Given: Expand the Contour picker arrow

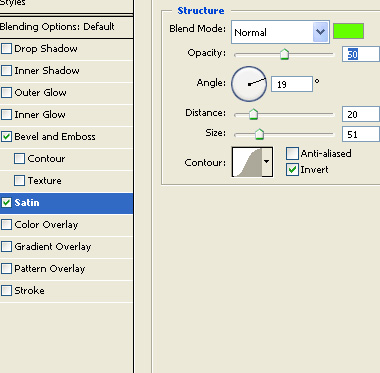Looking at the screenshot, I should 267,162.
